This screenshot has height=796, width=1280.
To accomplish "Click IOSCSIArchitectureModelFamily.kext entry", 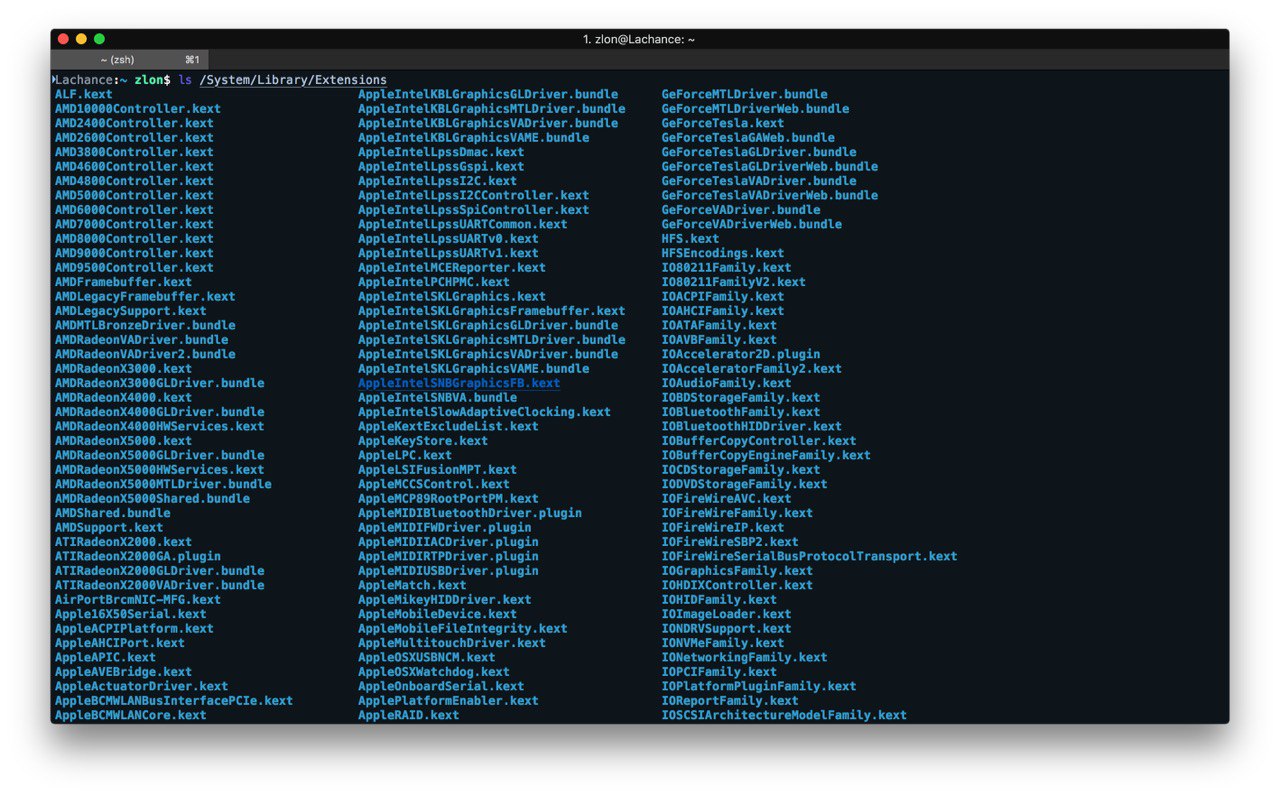I will click(x=785, y=715).
